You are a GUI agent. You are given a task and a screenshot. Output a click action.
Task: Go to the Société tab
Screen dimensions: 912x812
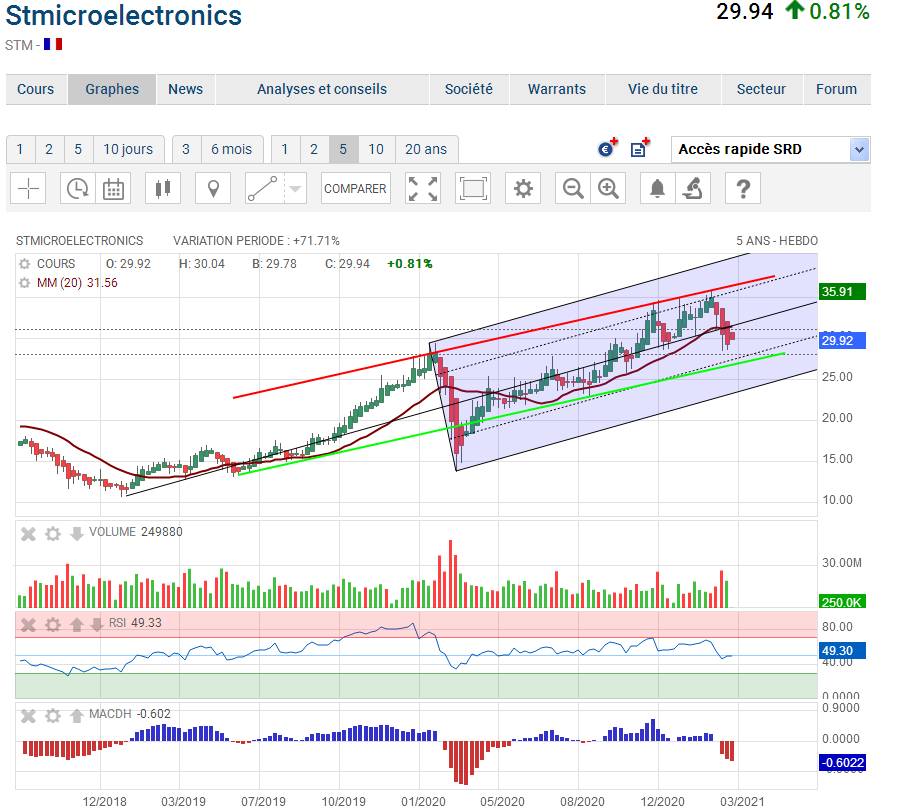(469, 89)
